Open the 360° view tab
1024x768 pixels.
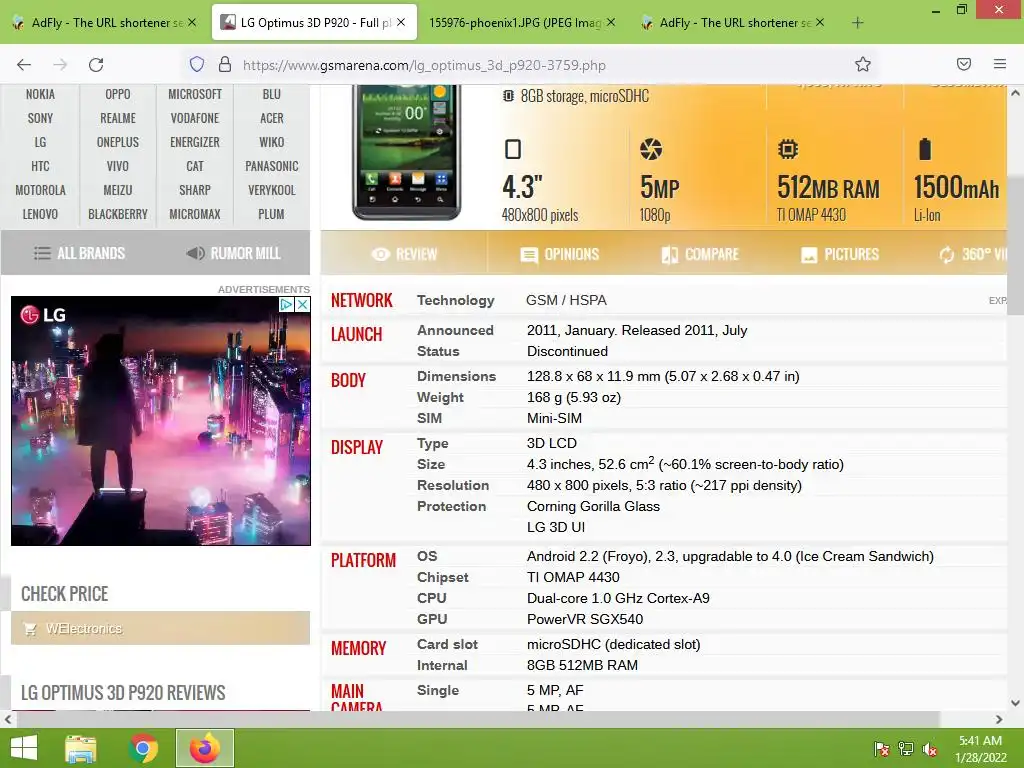coord(973,254)
